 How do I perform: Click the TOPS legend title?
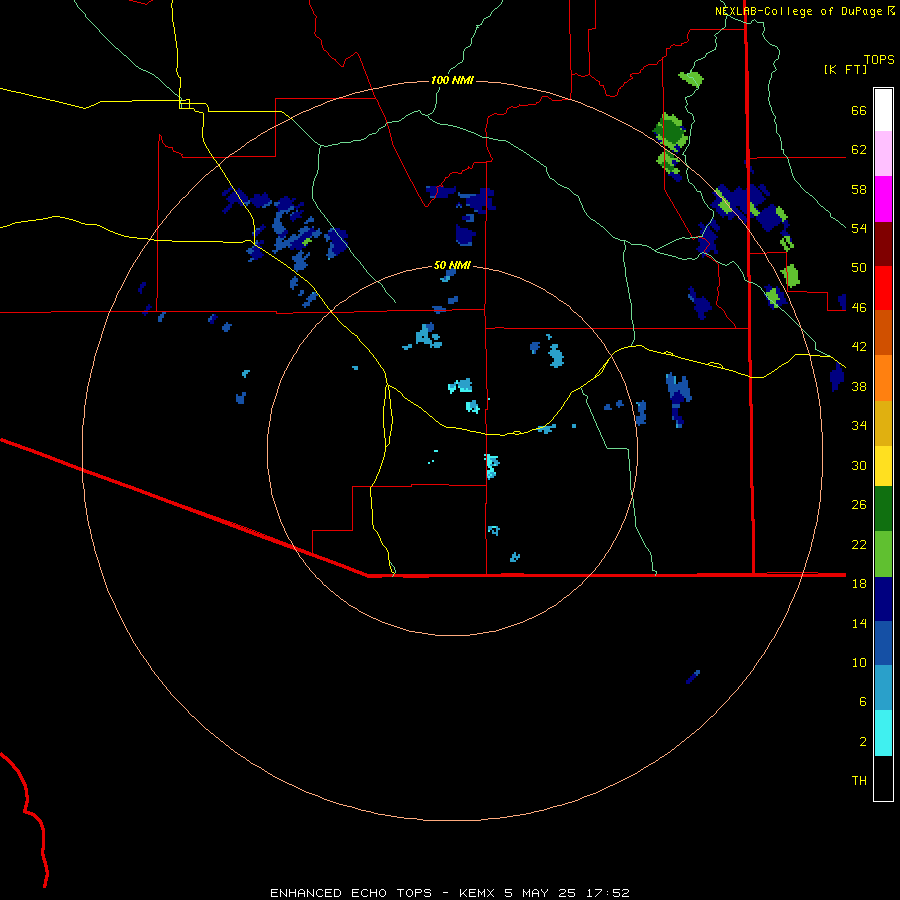[879, 59]
